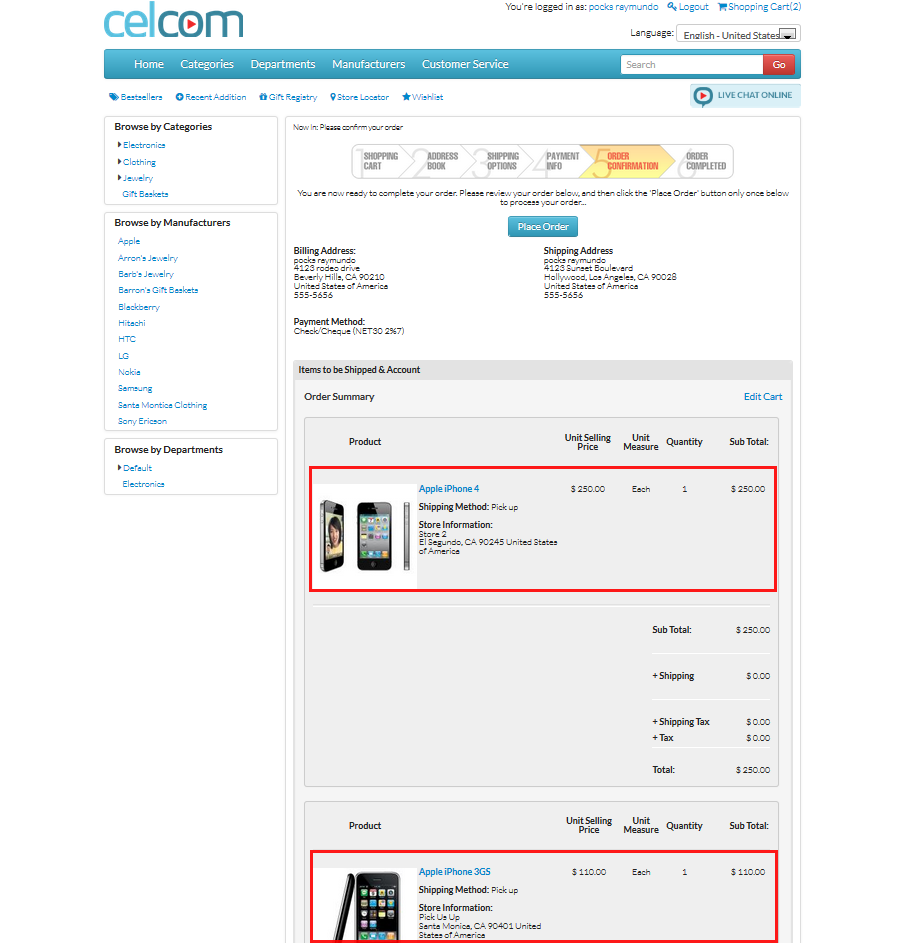Open the Categories menu

point(207,64)
